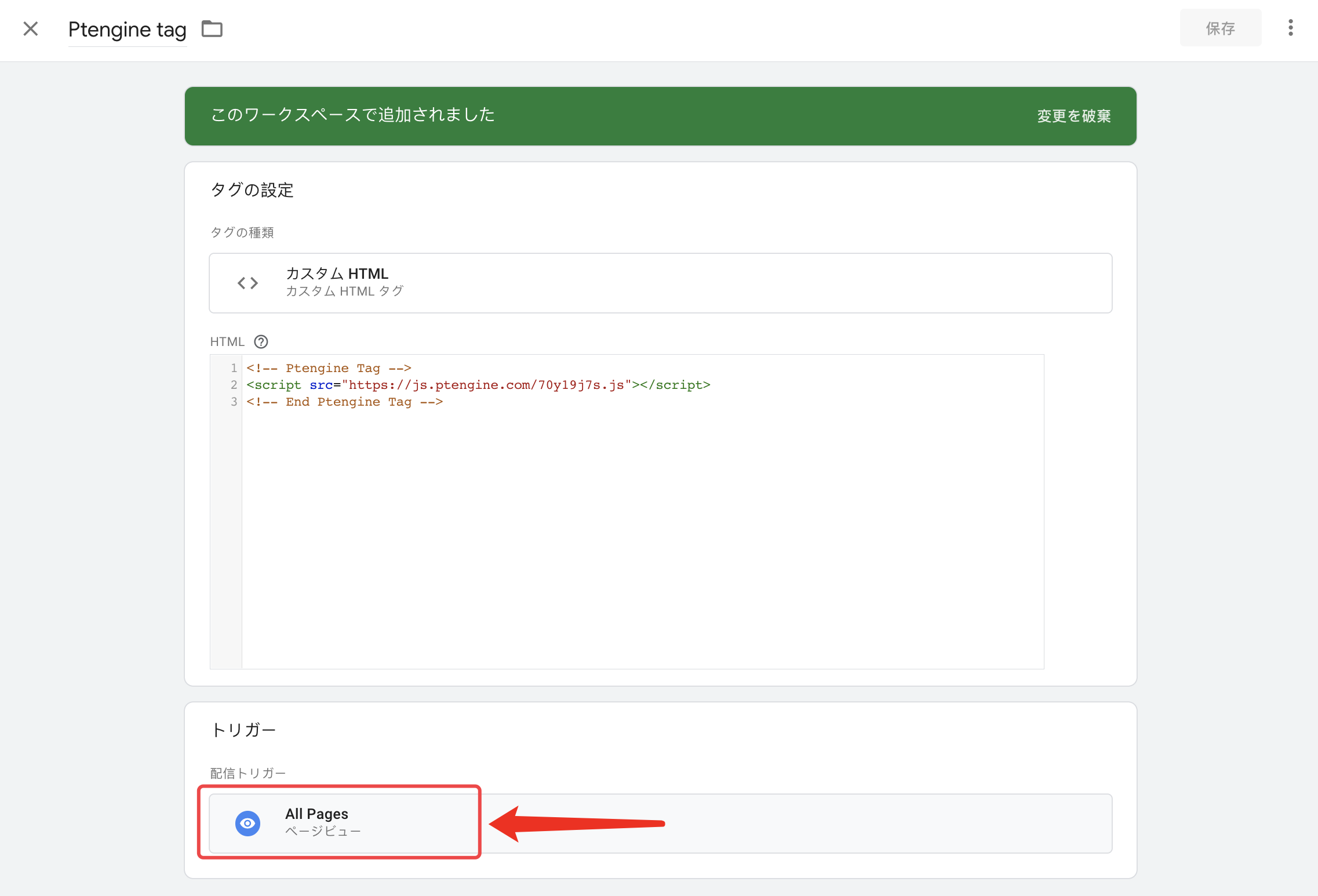Image resolution: width=1318 pixels, height=896 pixels.
Task: Click code line 1 Ptengine Tag comment
Action: point(329,368)
